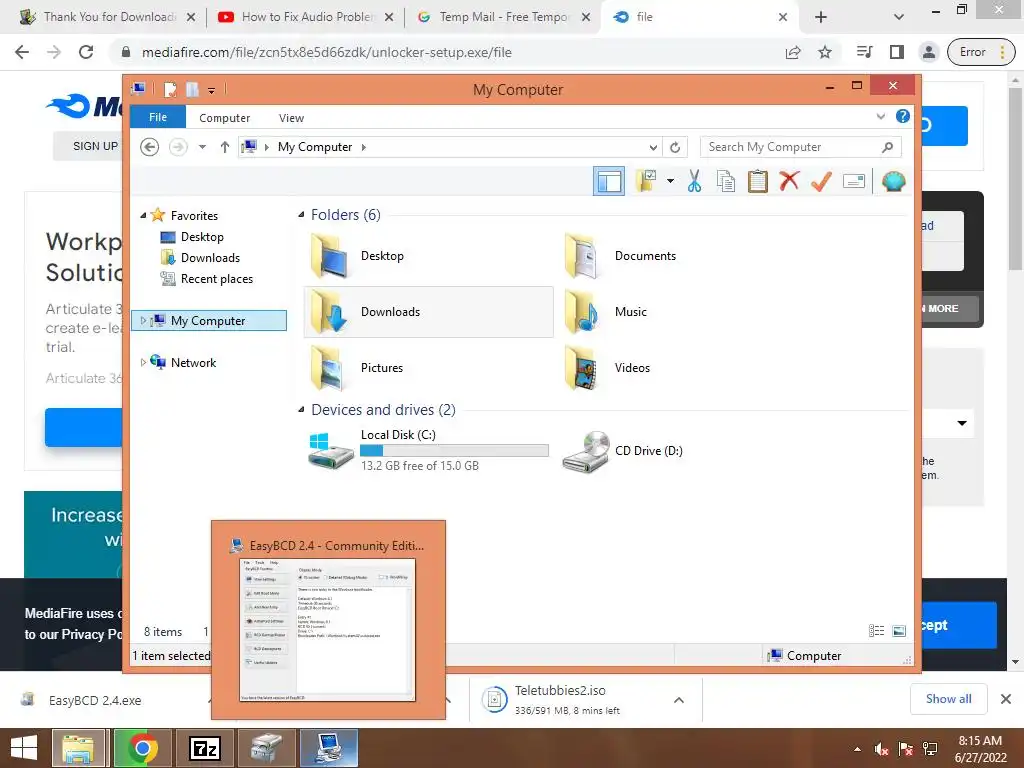Click the muted volume tray icon

coord(881,748)
